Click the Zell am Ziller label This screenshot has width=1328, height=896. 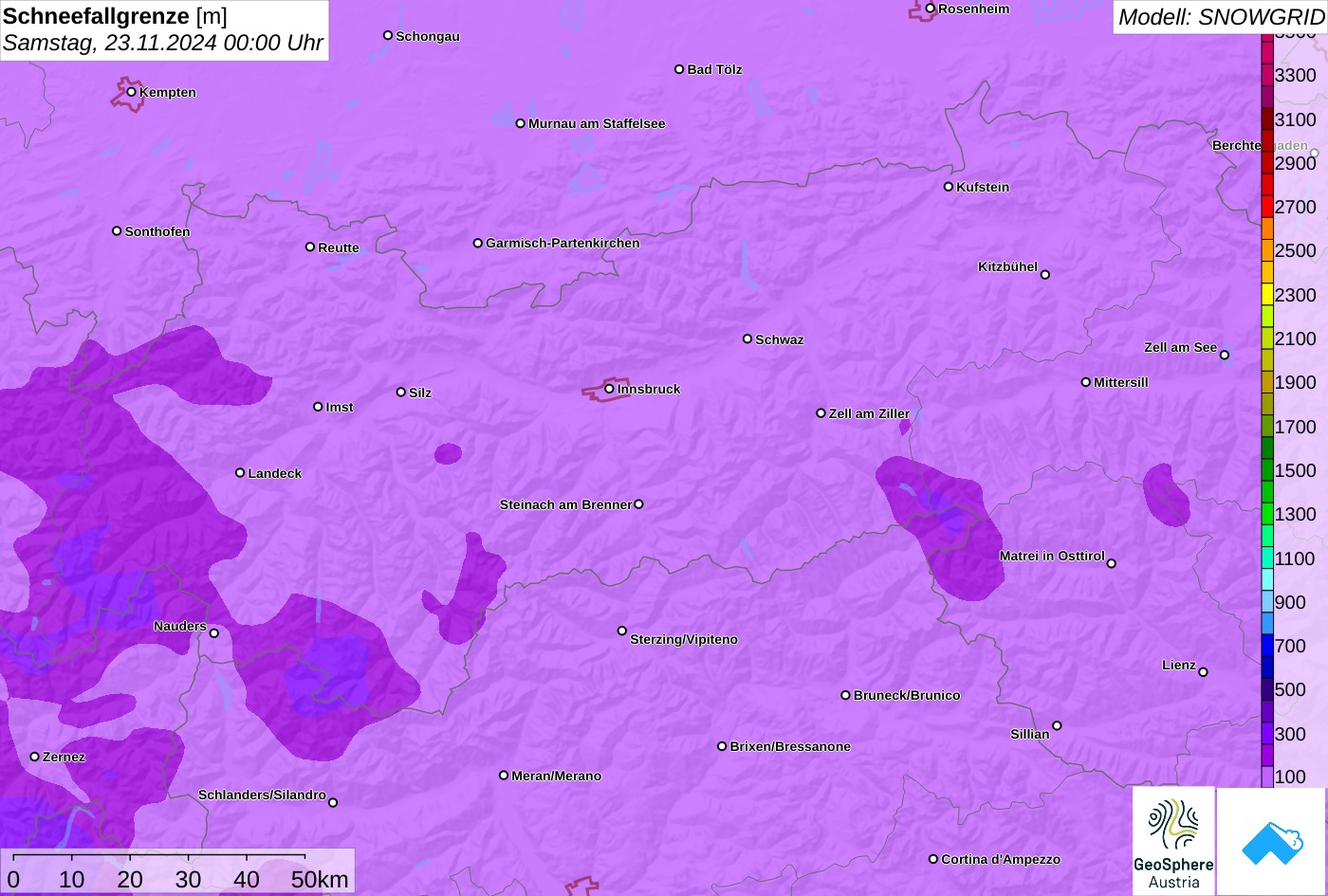(x=869, y=413)
